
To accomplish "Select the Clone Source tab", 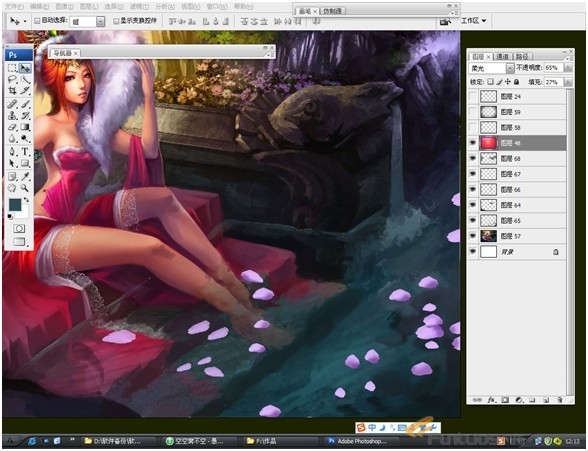I will (x=332, y=11).
